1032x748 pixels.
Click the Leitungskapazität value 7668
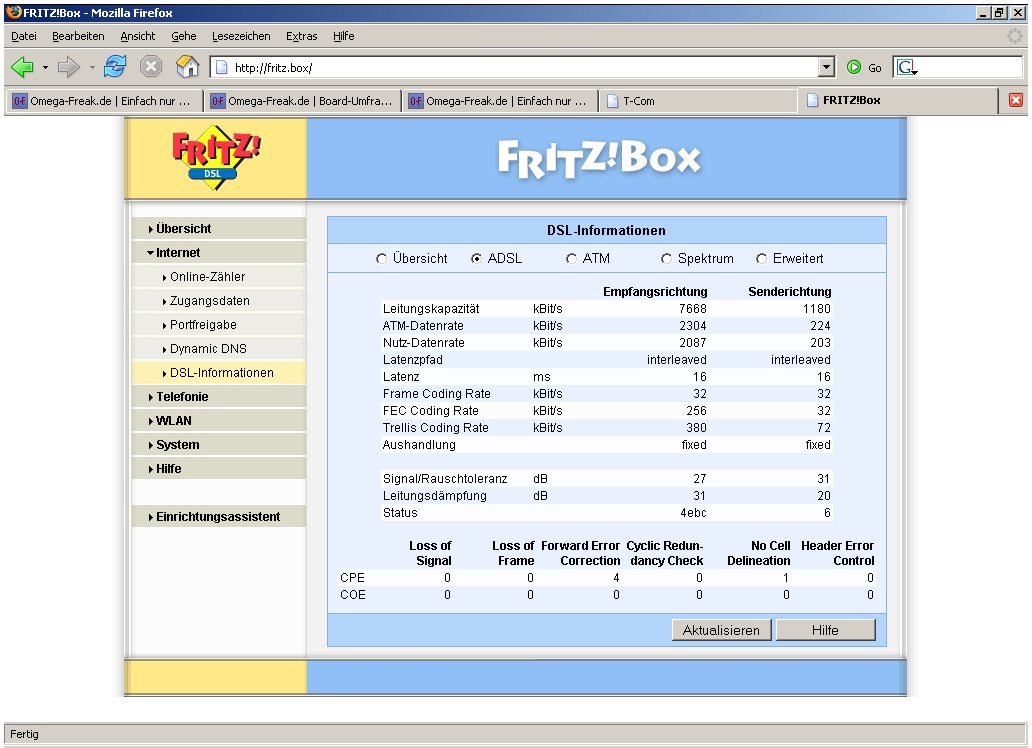tap(692, 309)
